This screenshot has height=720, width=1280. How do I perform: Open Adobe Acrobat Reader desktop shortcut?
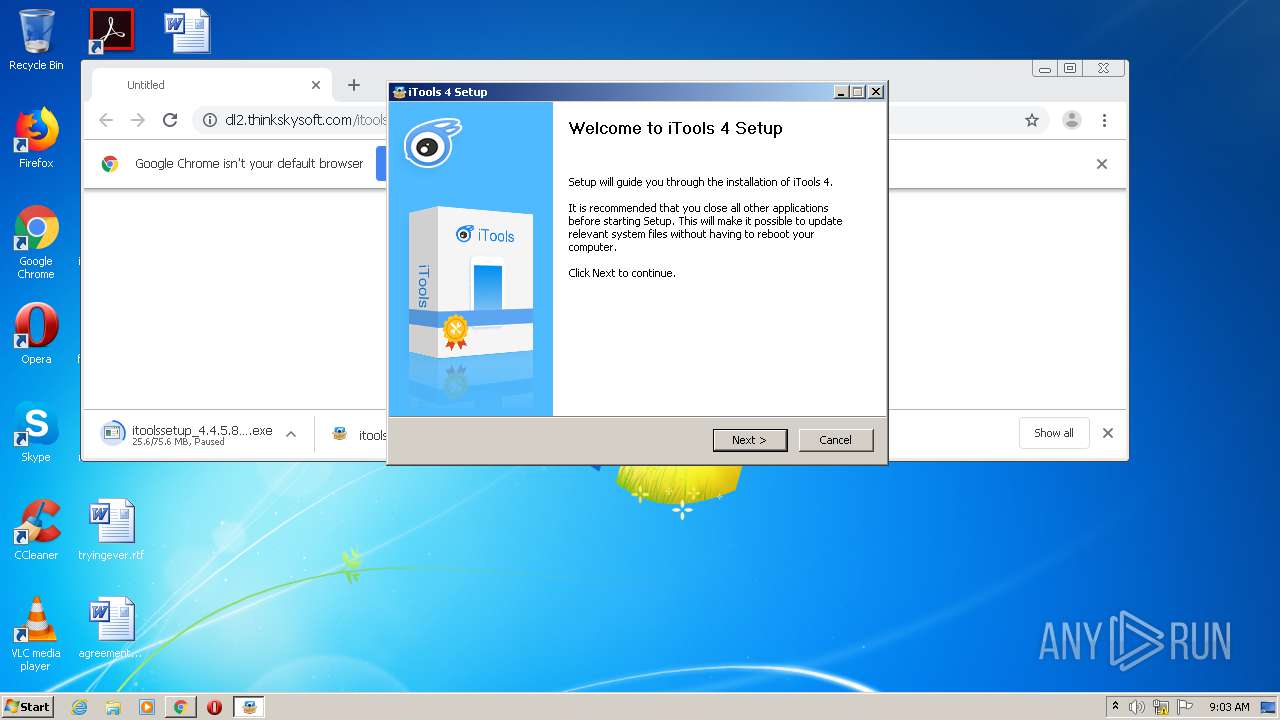point(111,31)
